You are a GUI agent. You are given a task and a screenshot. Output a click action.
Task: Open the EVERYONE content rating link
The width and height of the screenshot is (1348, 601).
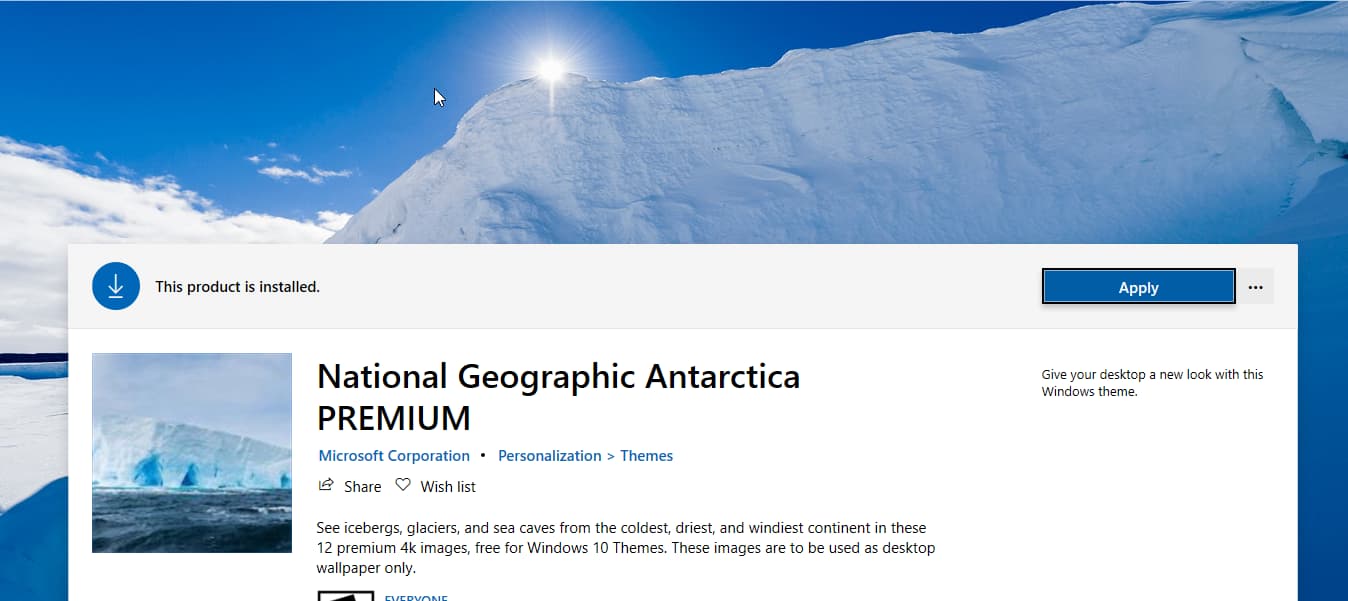coord(416,598)
